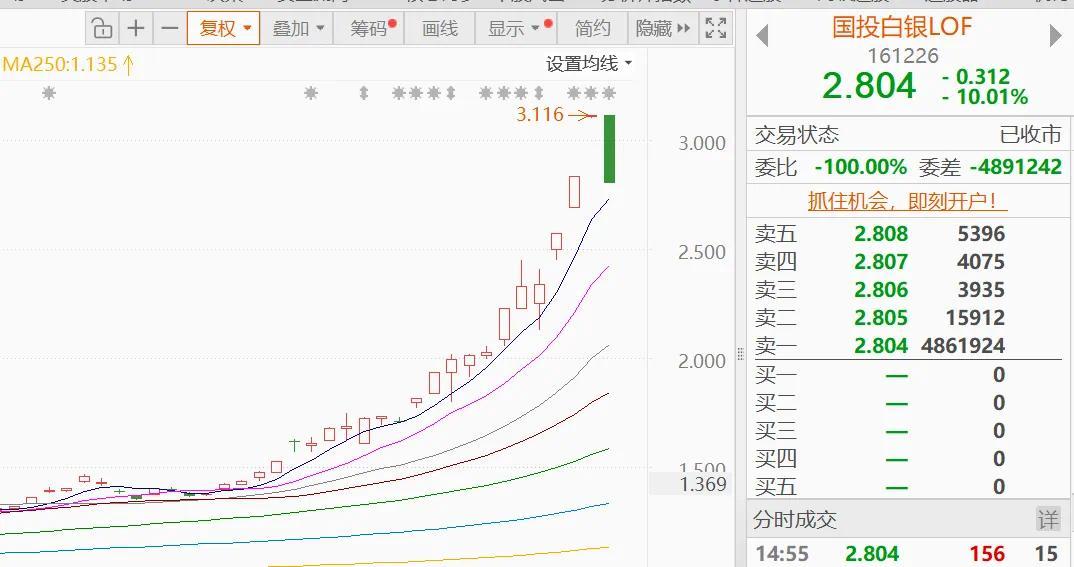Viewport: 1074px width, 567px height.
Task: Zoom in the chart with the plus icon
Action: click(x=136, y=28)
